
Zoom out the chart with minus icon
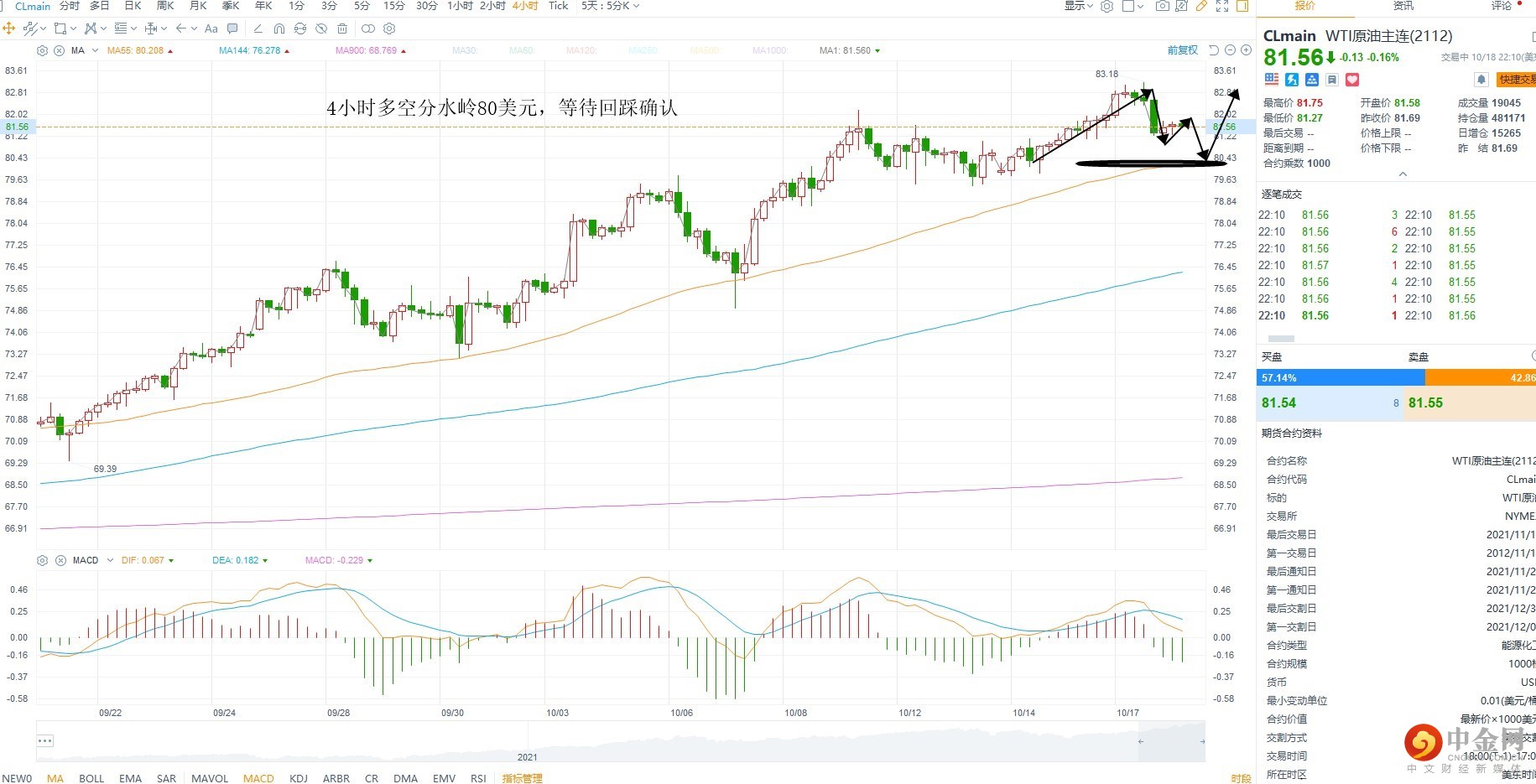pos(1230,50)
